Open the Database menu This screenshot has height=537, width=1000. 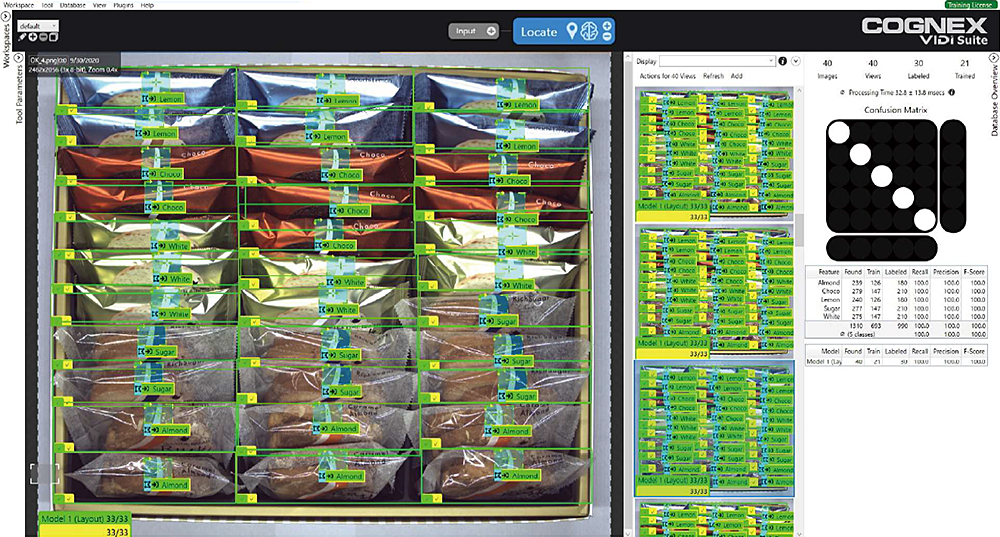point(72,5)
